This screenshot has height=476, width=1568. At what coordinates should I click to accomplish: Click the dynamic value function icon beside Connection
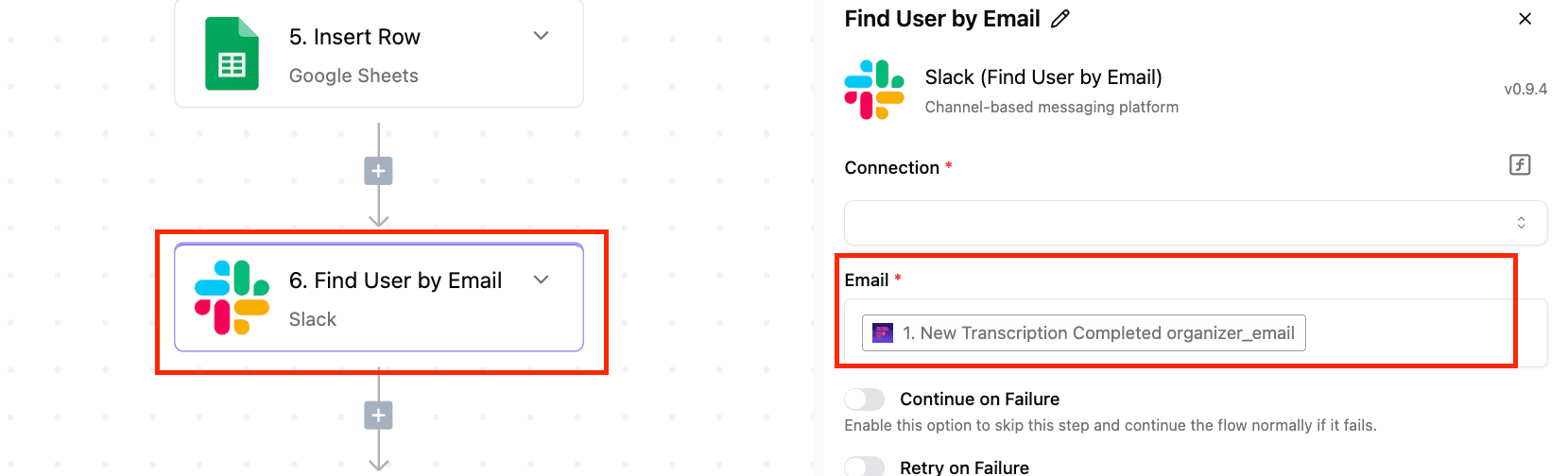(x=1520, y=165)
